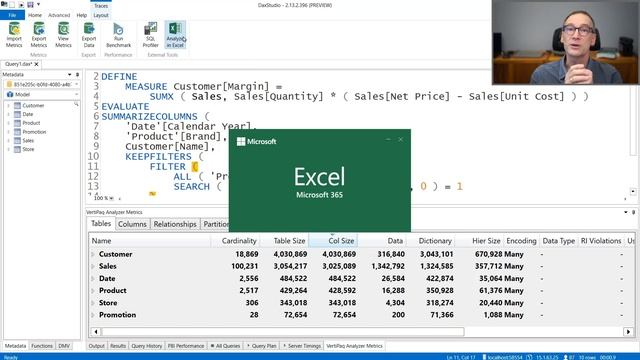Viewport: 640px width, 360px height.
Task: Expand the Customer table in the Metadata tree
Action: pos(9,106)
